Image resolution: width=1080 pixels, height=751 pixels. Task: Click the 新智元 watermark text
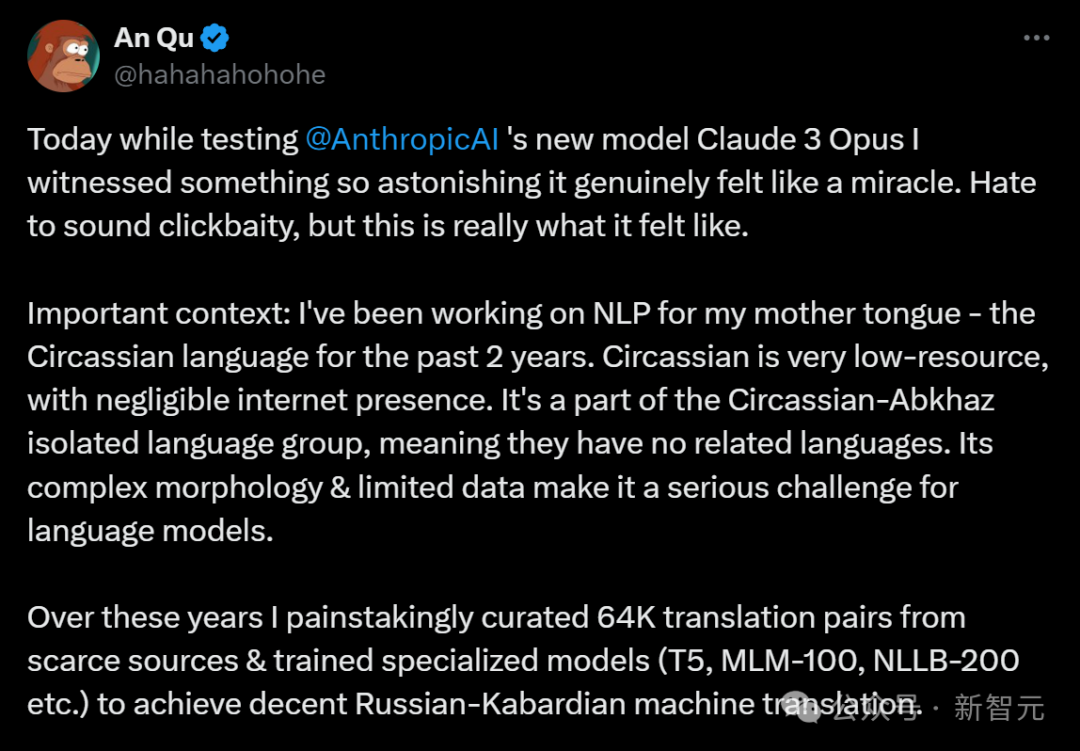999,708
